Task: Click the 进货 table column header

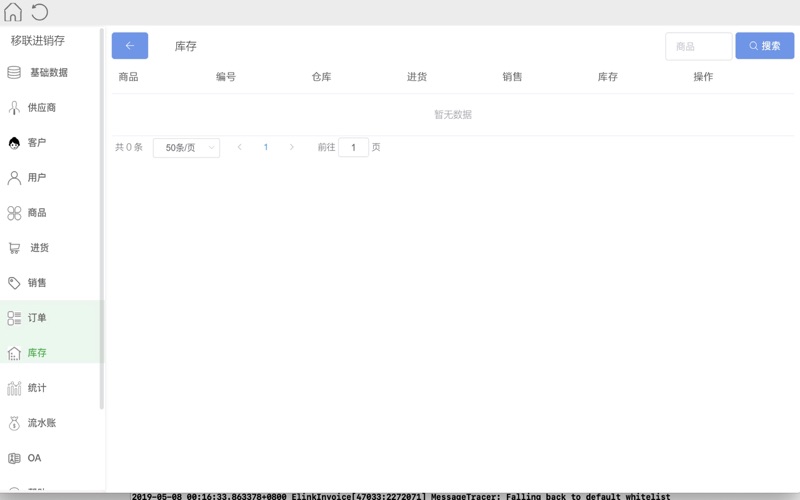Action: pyautogui.click(x=417, y=77)
